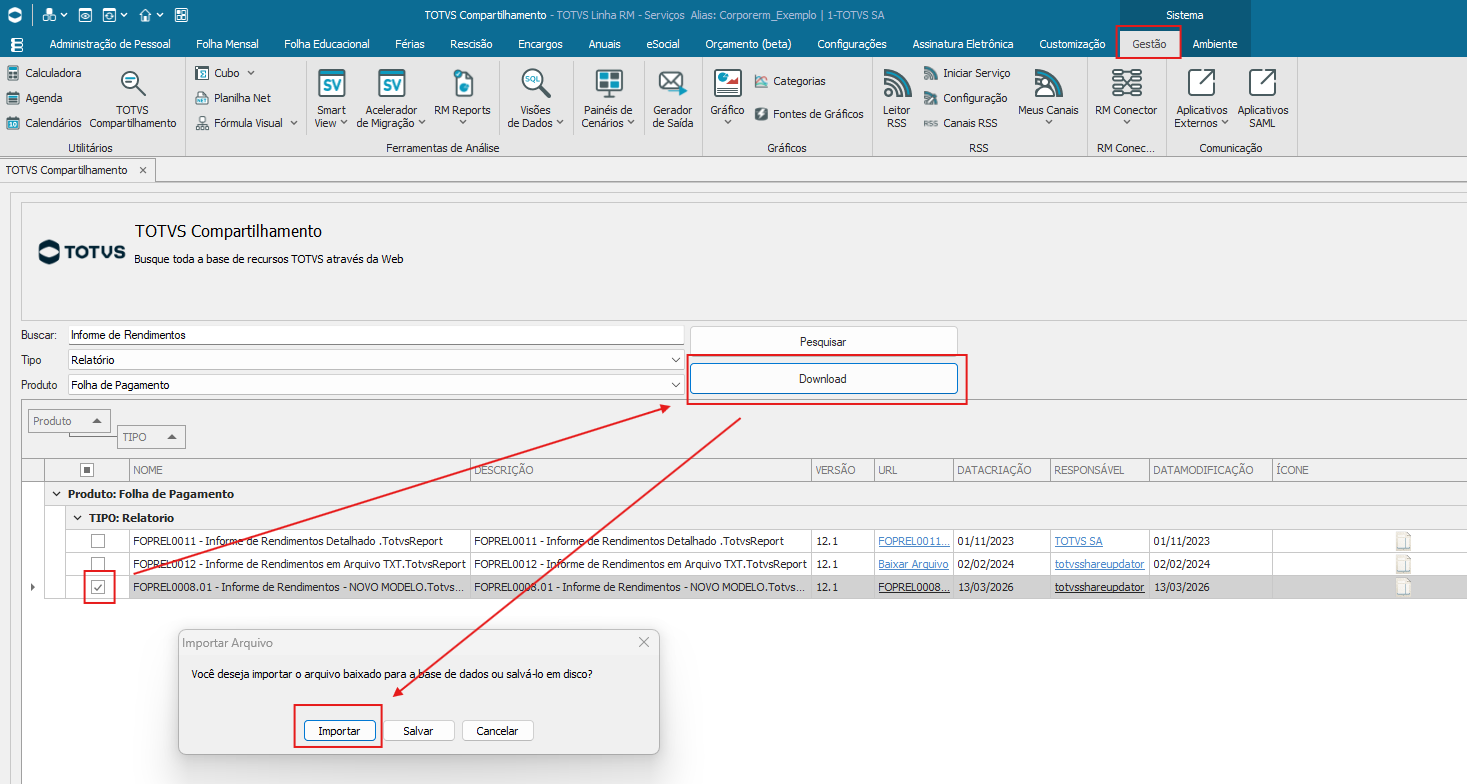The image size is (1467, 784).
Task: Click the four-square grid icon in the title bar
Action: [x=181, y=15]
